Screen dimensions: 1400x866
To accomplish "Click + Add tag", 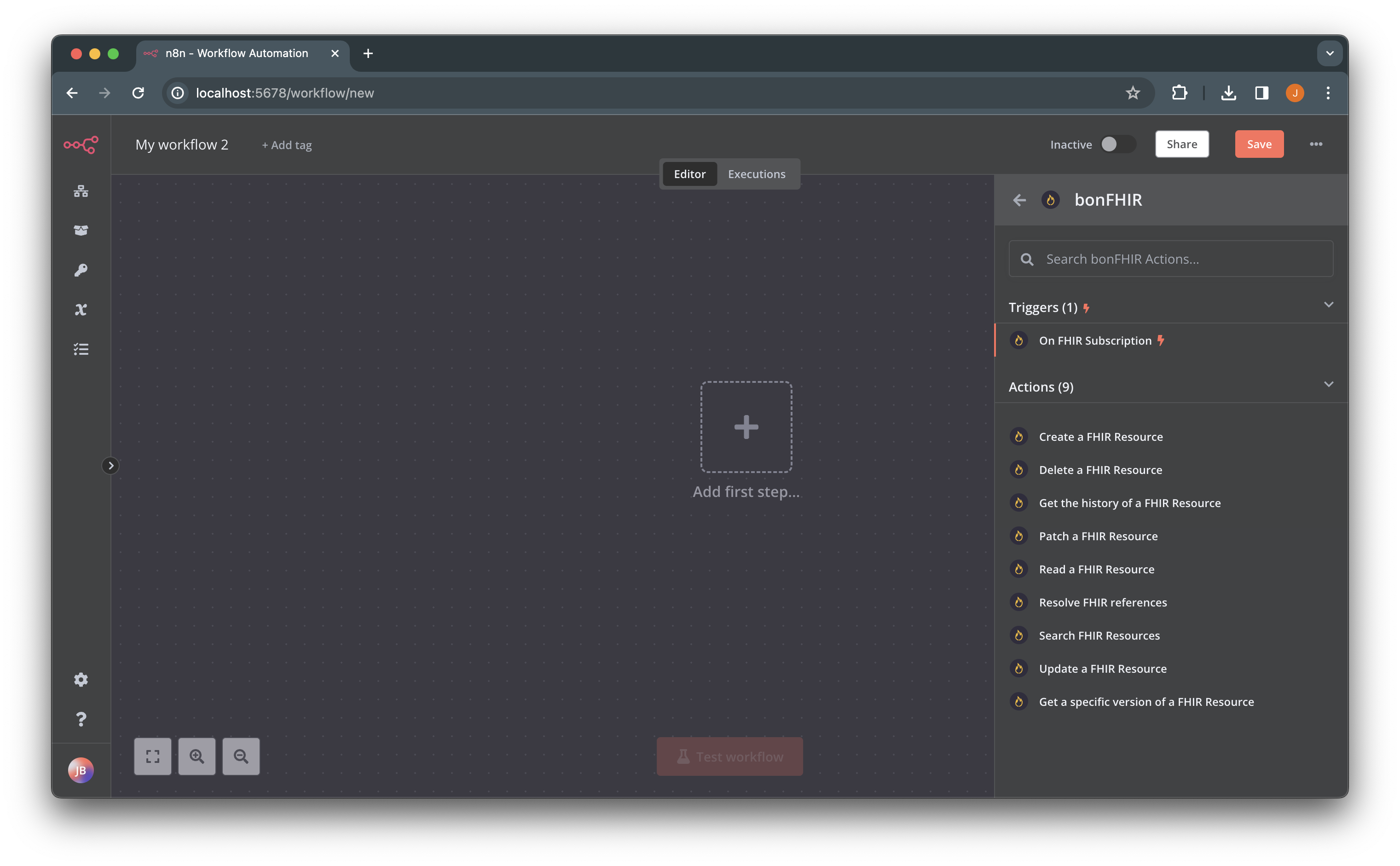I will click(287, 145).
